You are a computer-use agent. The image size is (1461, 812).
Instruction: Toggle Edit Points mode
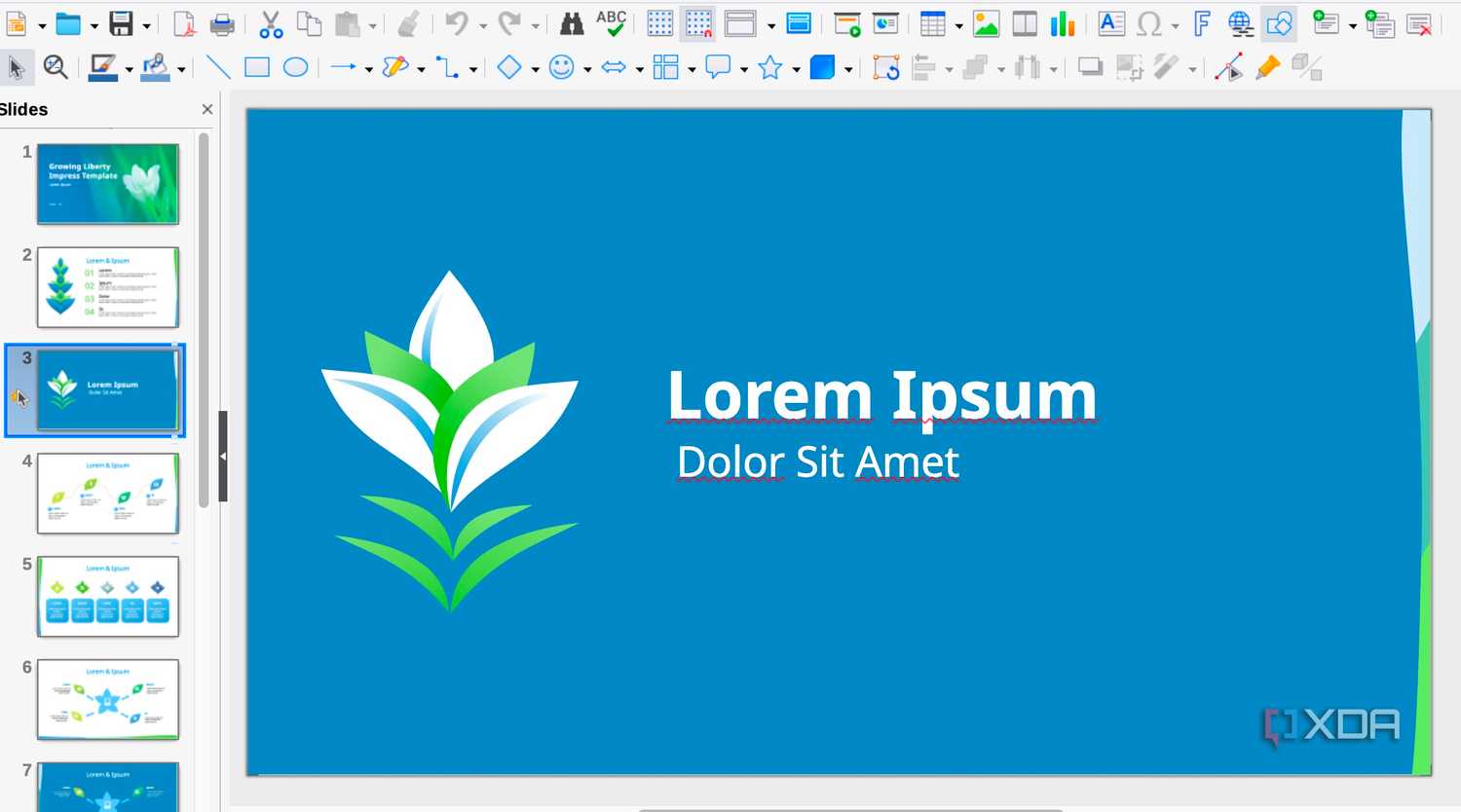[x=1228, y=67]
